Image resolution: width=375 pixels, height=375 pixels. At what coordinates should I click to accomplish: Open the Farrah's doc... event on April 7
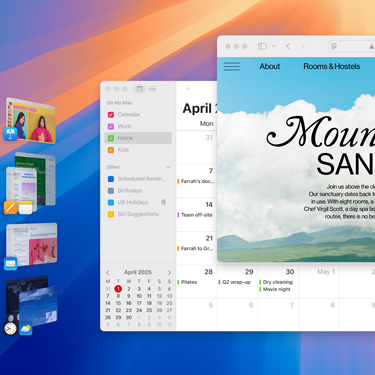point(196,181)
